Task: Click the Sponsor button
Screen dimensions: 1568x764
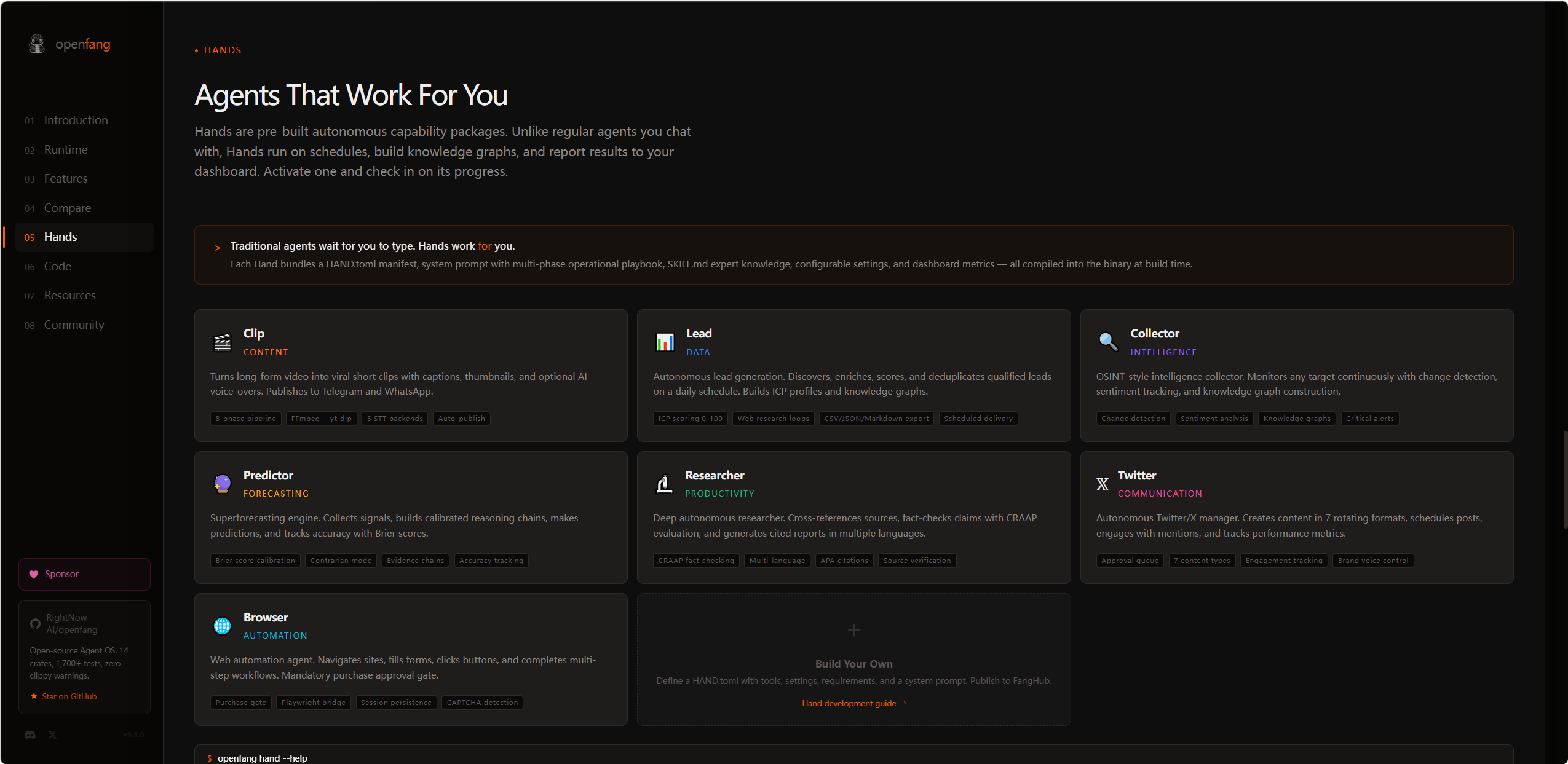Action: point(84,574)
